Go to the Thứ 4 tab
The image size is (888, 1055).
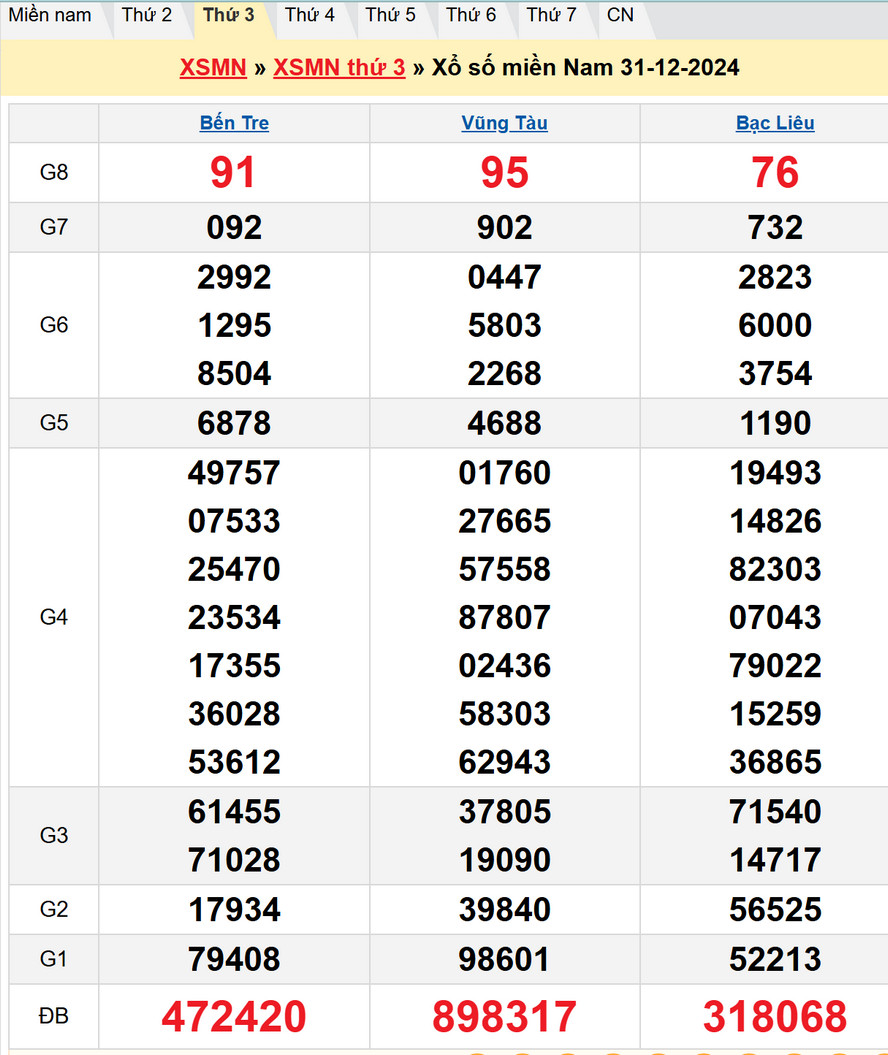pyautogui.click(x=309, y=15)
